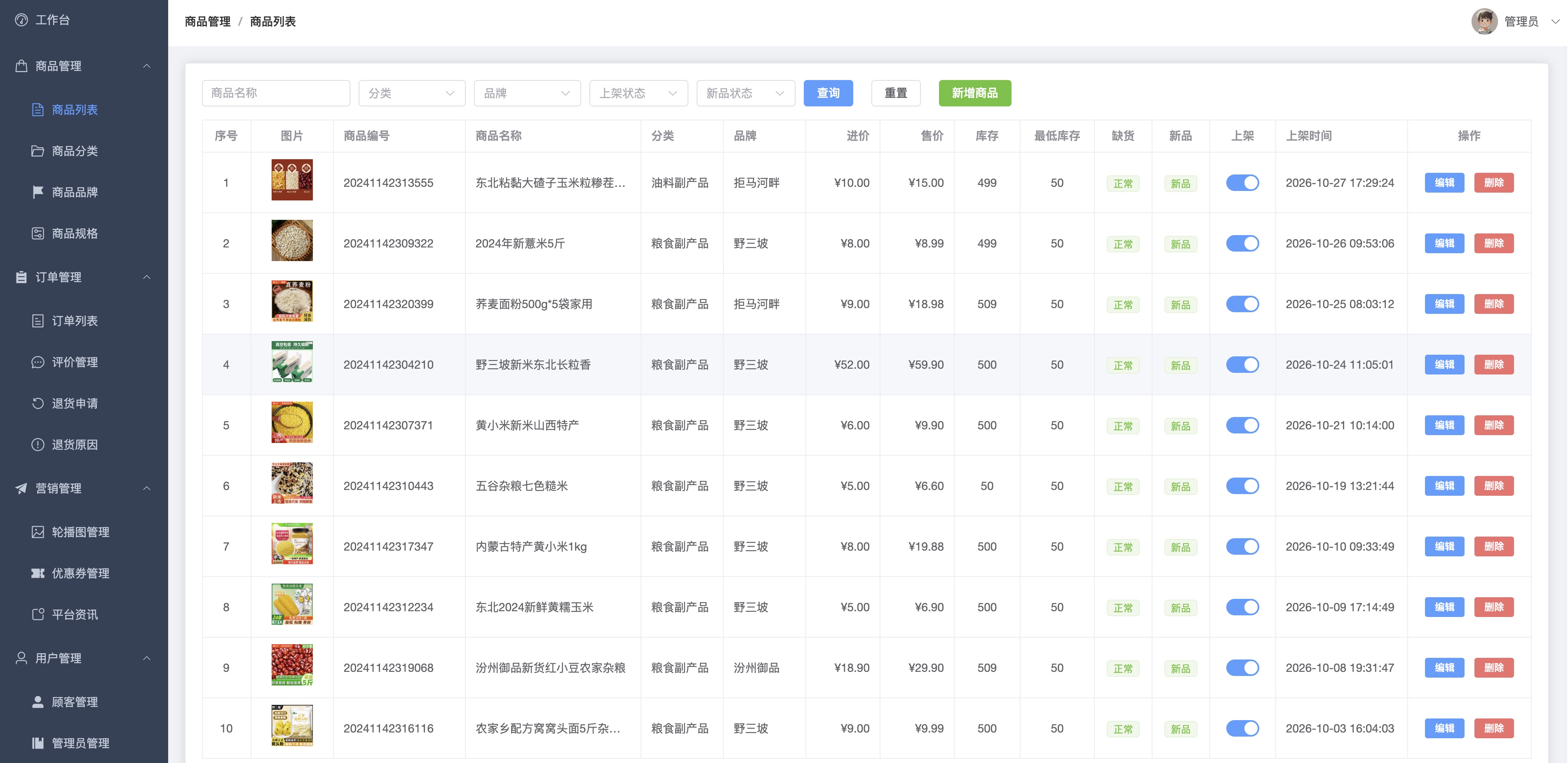Click the 订单管理 clipboard icon
Image resolution: width=1568 pixels, height=763 pixels.
coord(21,277)
